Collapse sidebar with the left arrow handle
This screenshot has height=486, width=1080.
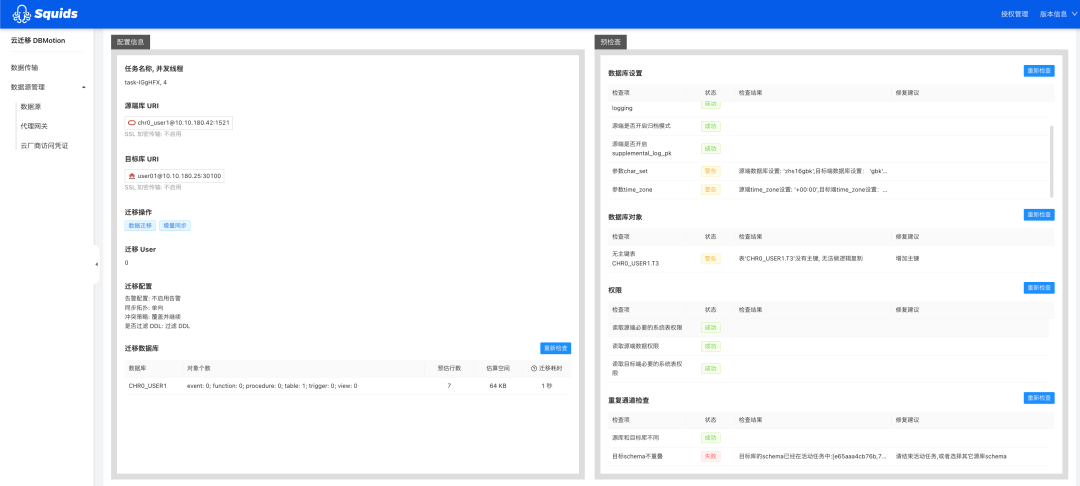pyautogui.click(x=96, y=264)
